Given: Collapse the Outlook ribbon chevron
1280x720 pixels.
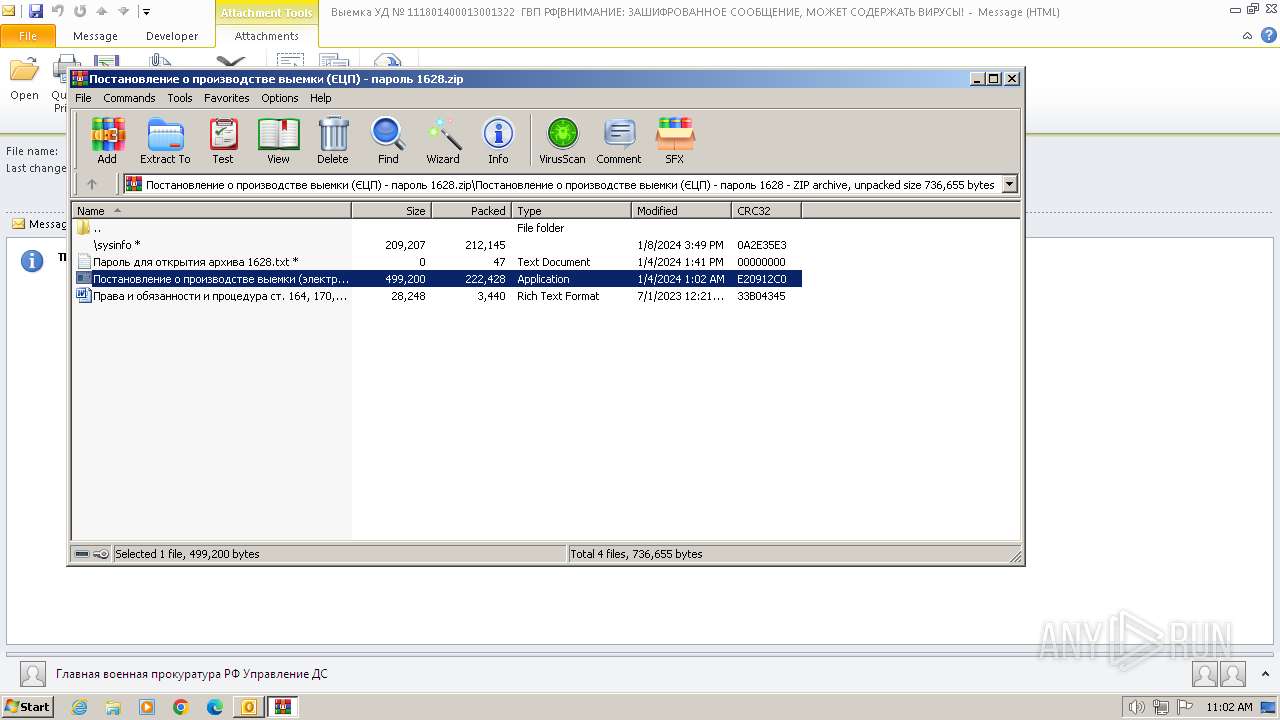Looking at the screenshot, I should 1247,36.
